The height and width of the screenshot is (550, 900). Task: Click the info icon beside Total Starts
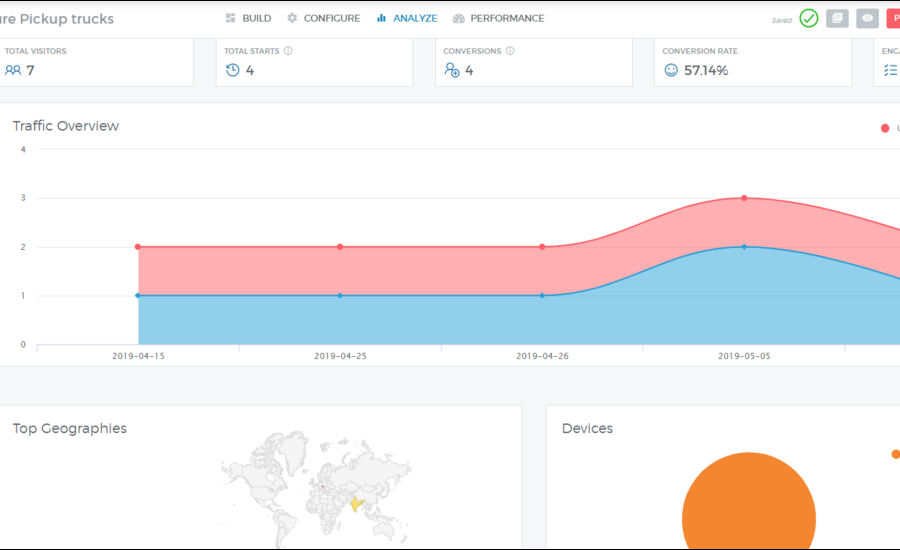coord(288,51)
